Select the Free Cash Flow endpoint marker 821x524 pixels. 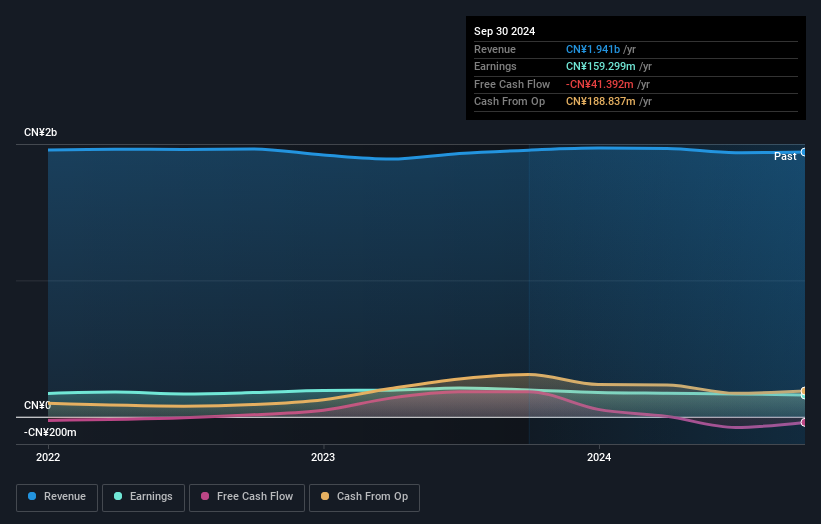(804, 422)
